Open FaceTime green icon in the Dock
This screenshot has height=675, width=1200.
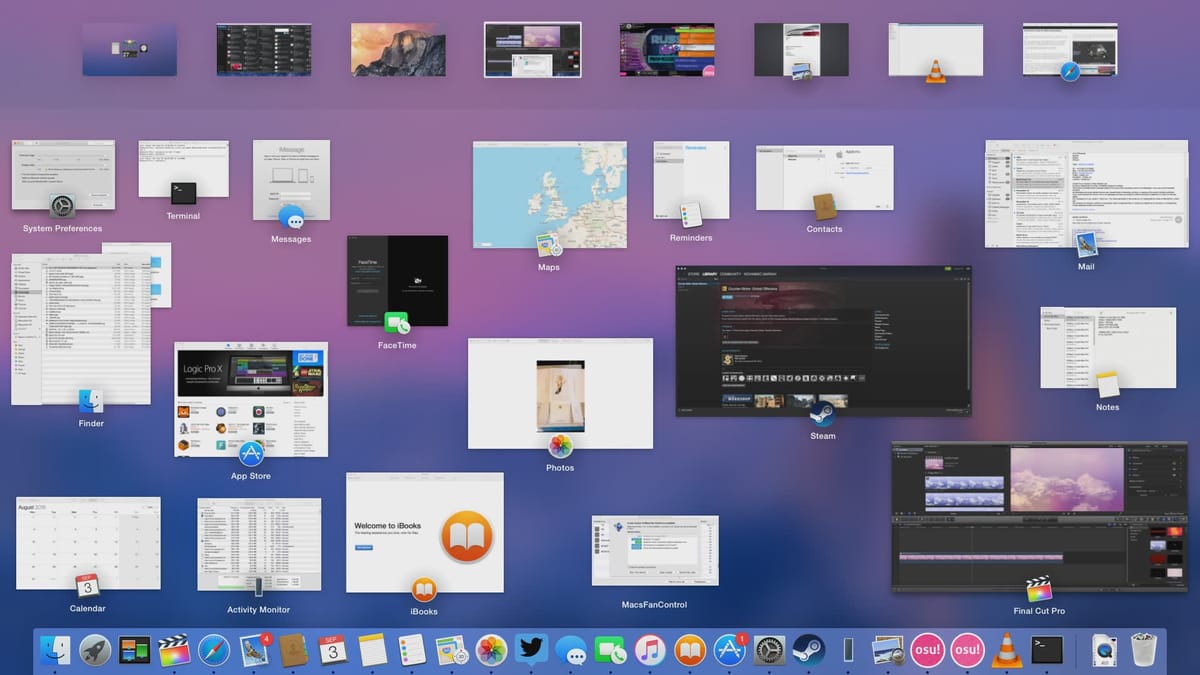pos(610,650)
